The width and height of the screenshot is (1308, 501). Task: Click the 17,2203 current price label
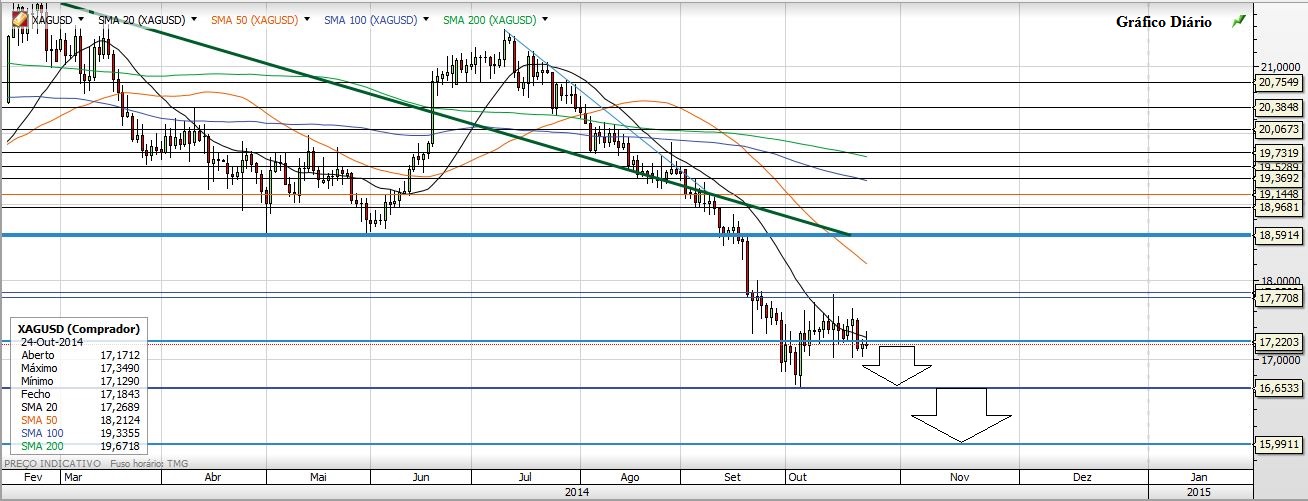(x=1278, y=342)
